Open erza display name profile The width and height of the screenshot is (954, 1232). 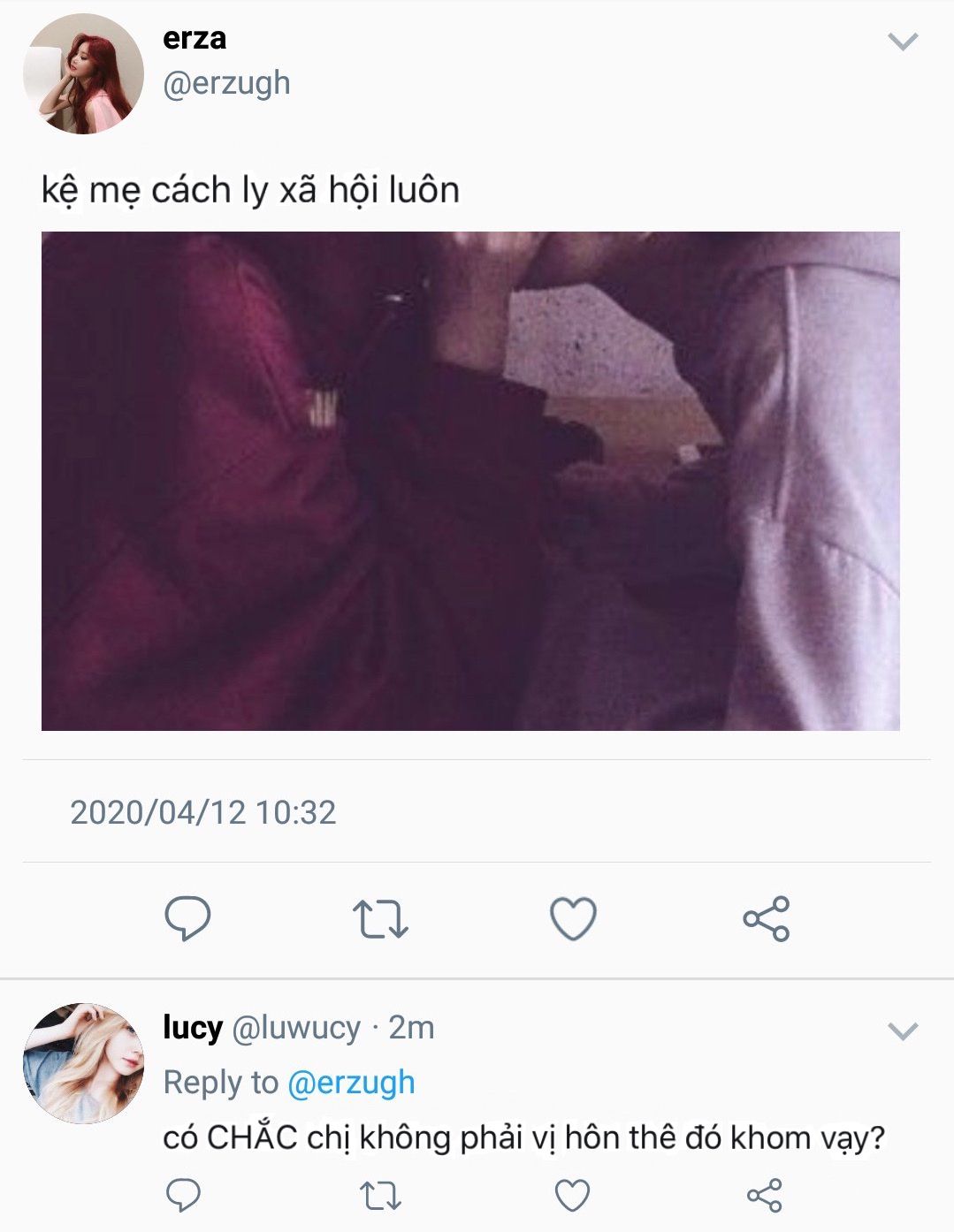tap(195, 38)
